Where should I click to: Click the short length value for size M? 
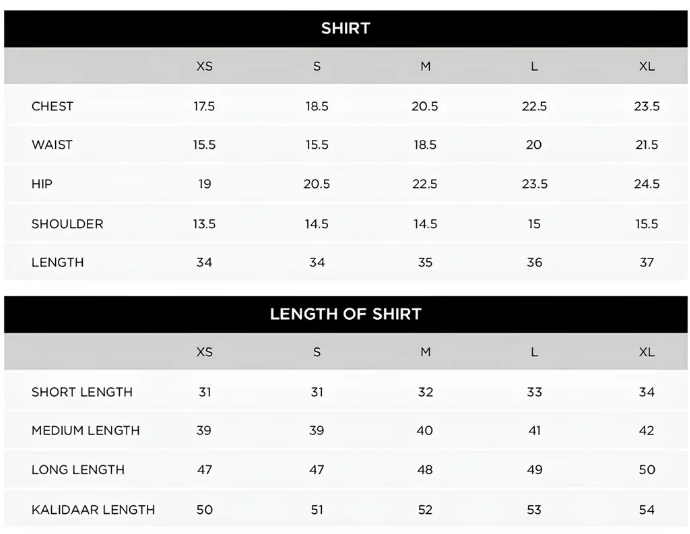coord(425,392)
